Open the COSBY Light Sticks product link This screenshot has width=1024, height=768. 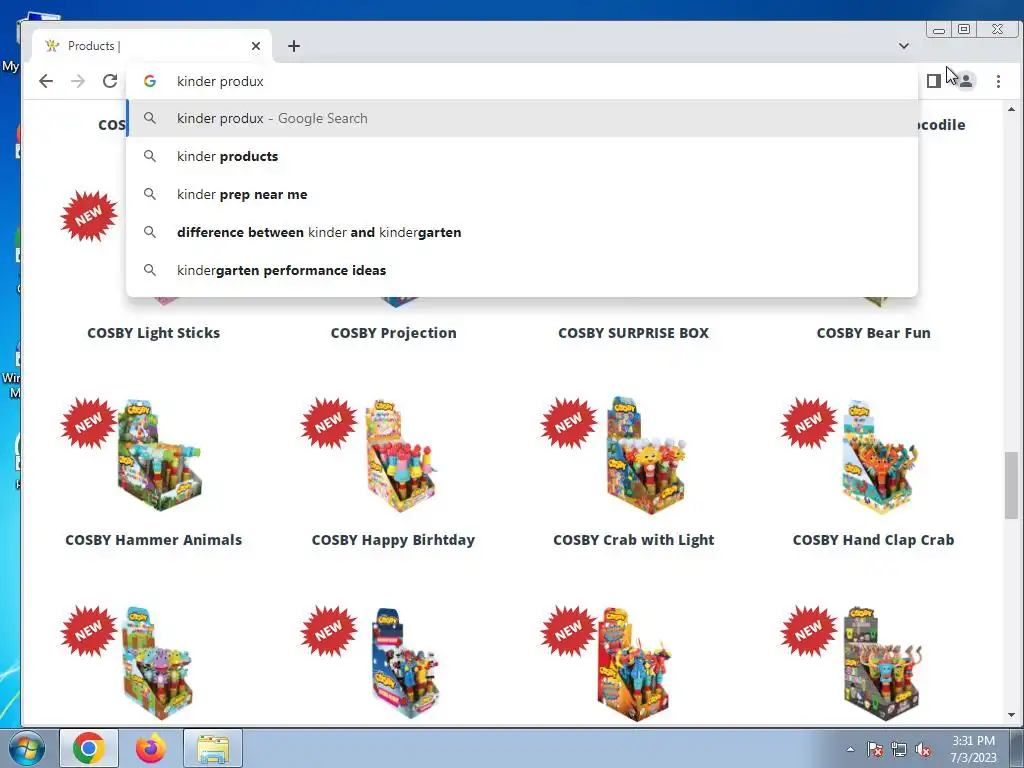coord(153,332)
